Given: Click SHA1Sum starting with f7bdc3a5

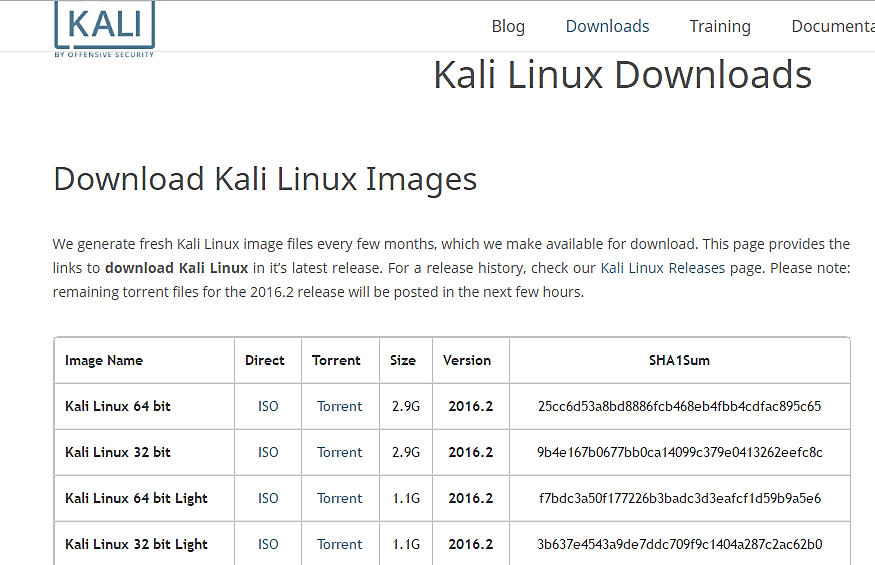Looking at the screenshot, I should (679, 498).
